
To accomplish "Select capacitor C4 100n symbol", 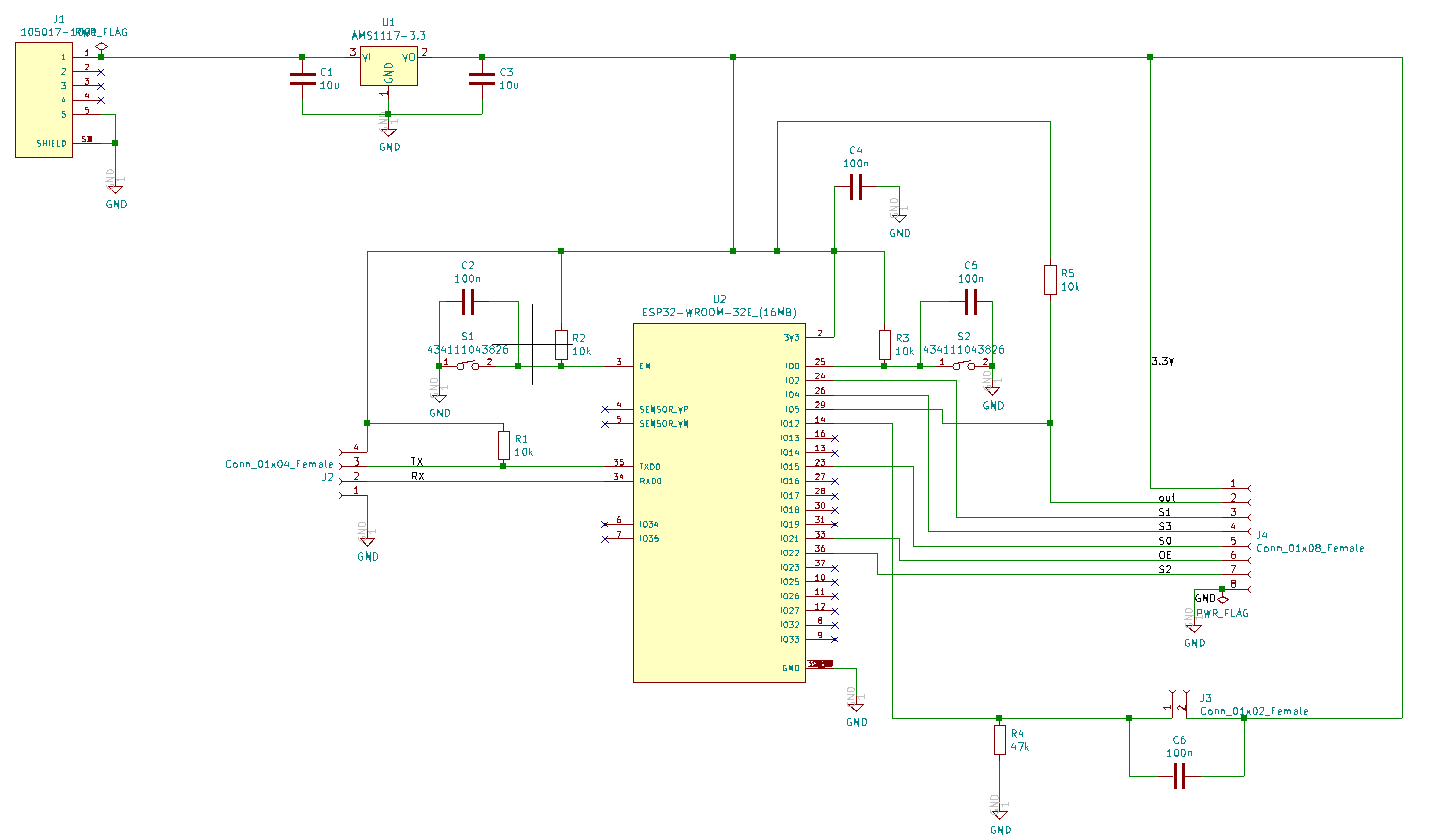I will tap(856, 187).
